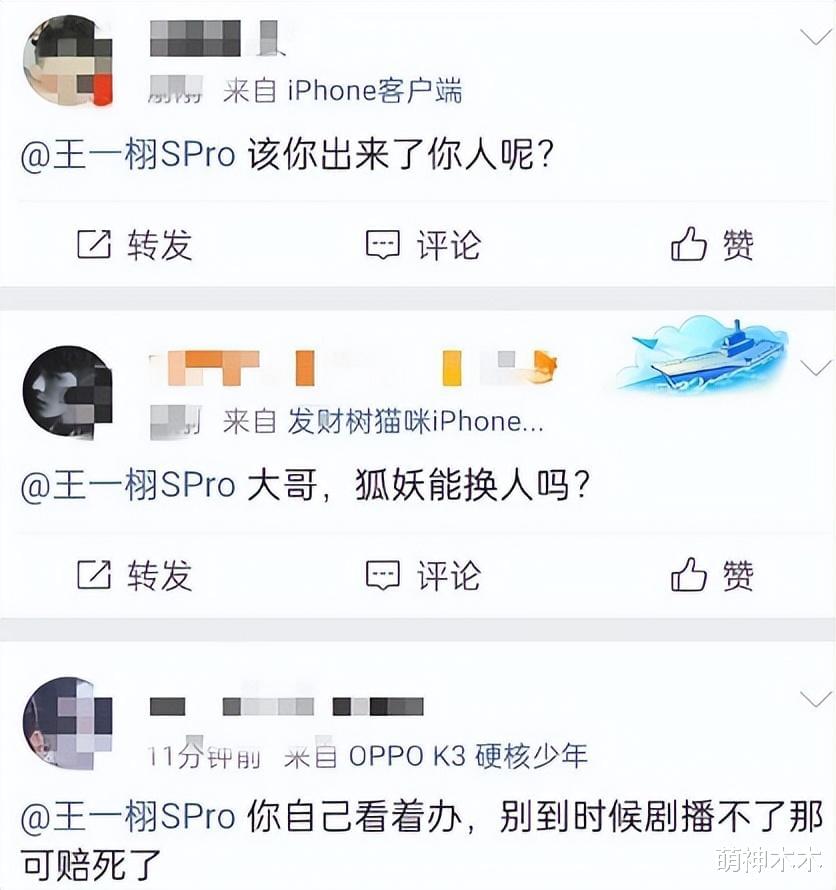Image resolution: width=836 pixels, height=890 pixels.
Task: Like the first post with thumbs-up
Action: (x=688, y=244)
